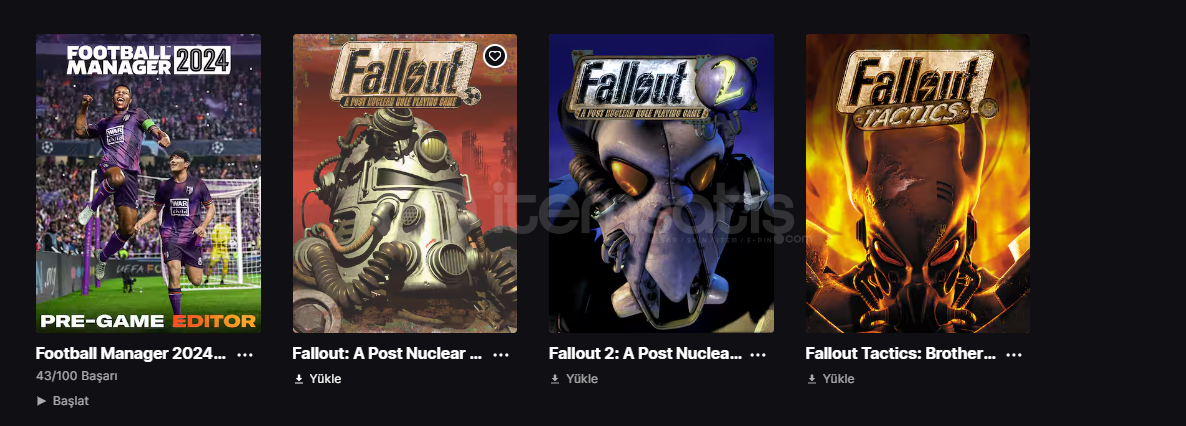
Task: Launch Football Manager 2024 with the Başlat label
Action: point(70,401)
